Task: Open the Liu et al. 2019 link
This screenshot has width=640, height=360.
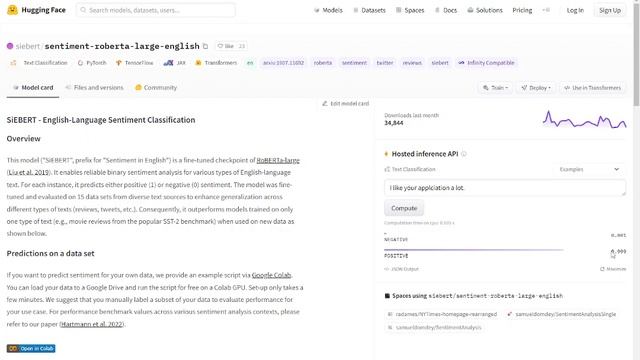Action: [29, 173]
